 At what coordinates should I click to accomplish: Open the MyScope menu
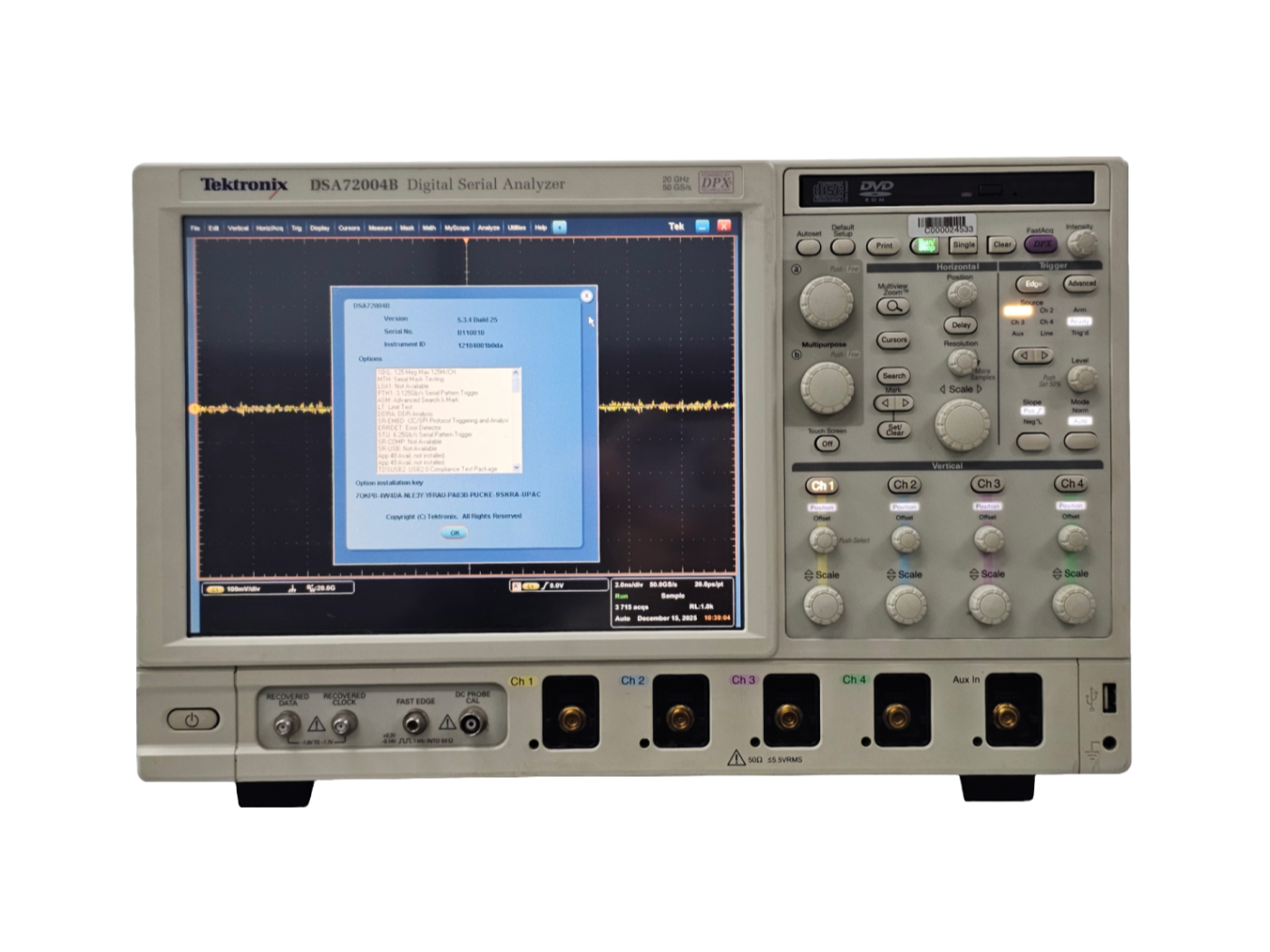click(x=457, y=228)
